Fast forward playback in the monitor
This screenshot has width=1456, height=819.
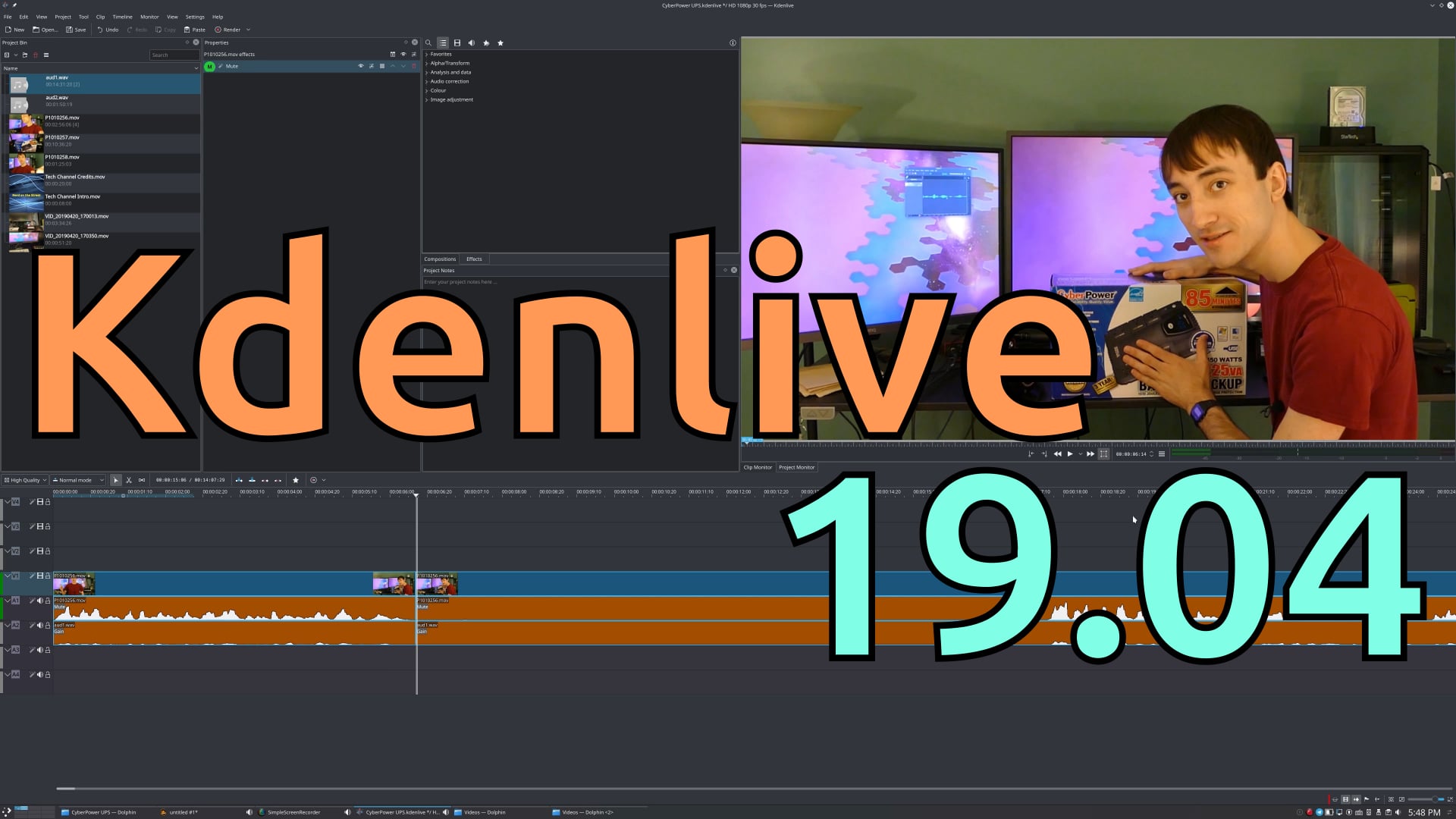pos(1090,454)
